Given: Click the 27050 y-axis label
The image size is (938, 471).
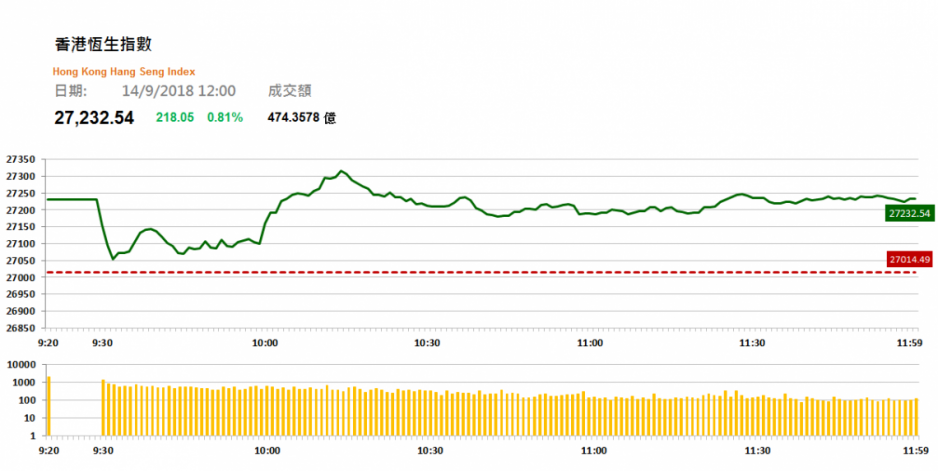Looking at the screenshot, I should 20,261.
